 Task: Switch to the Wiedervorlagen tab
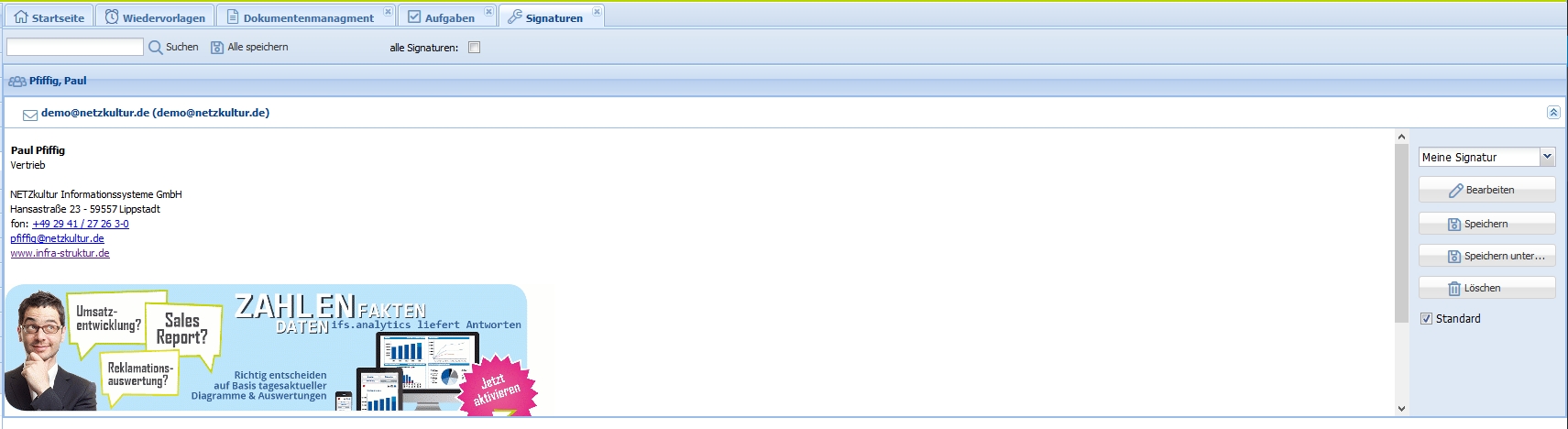pos(155,16)
